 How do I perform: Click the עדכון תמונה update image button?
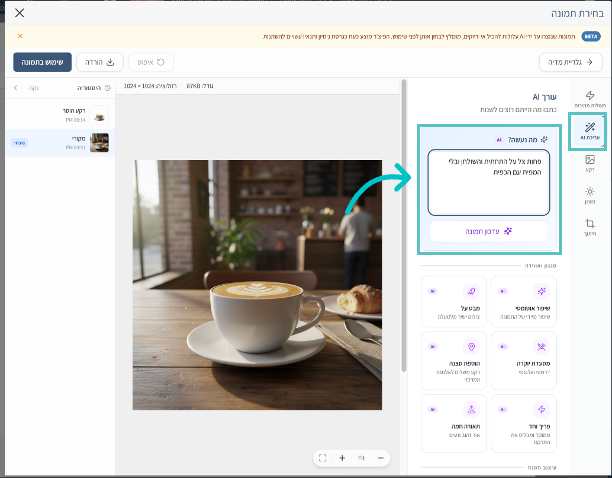click(x=489, y=231)
